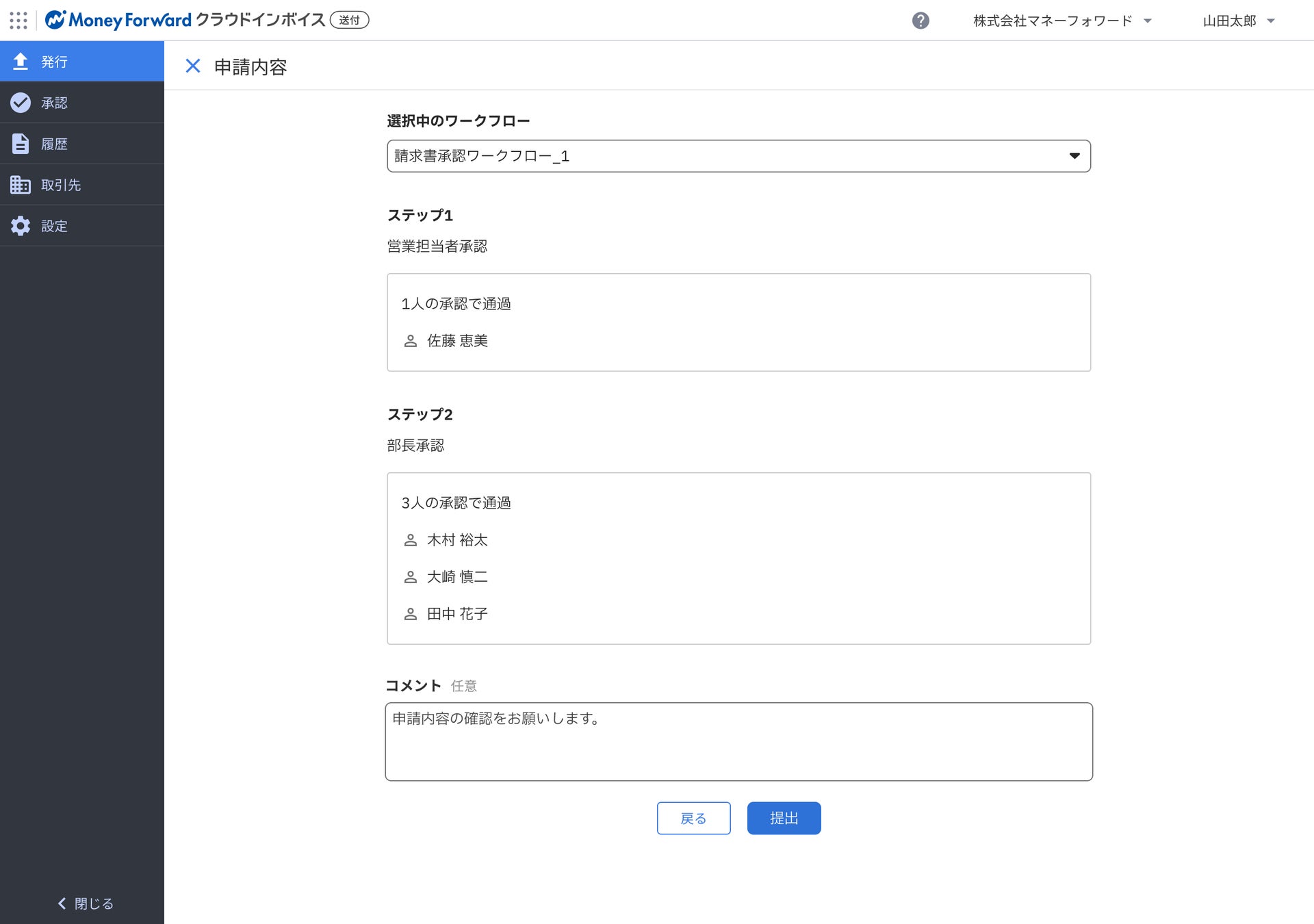Click the 発行 upload icon in sidebar
Image resolution: width=1314 pixels, height=924 pixels.
[x=21, y=62]
